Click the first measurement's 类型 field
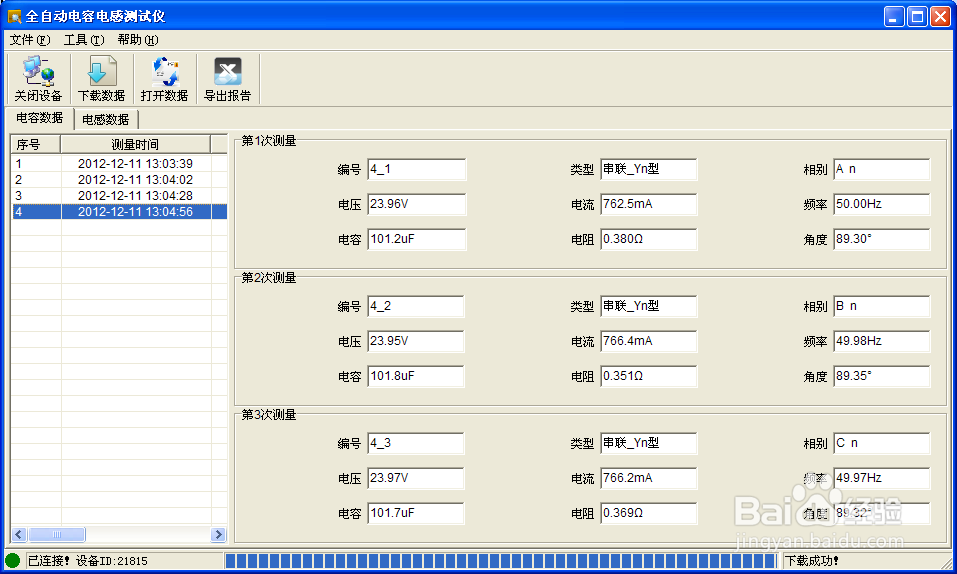 648,169
